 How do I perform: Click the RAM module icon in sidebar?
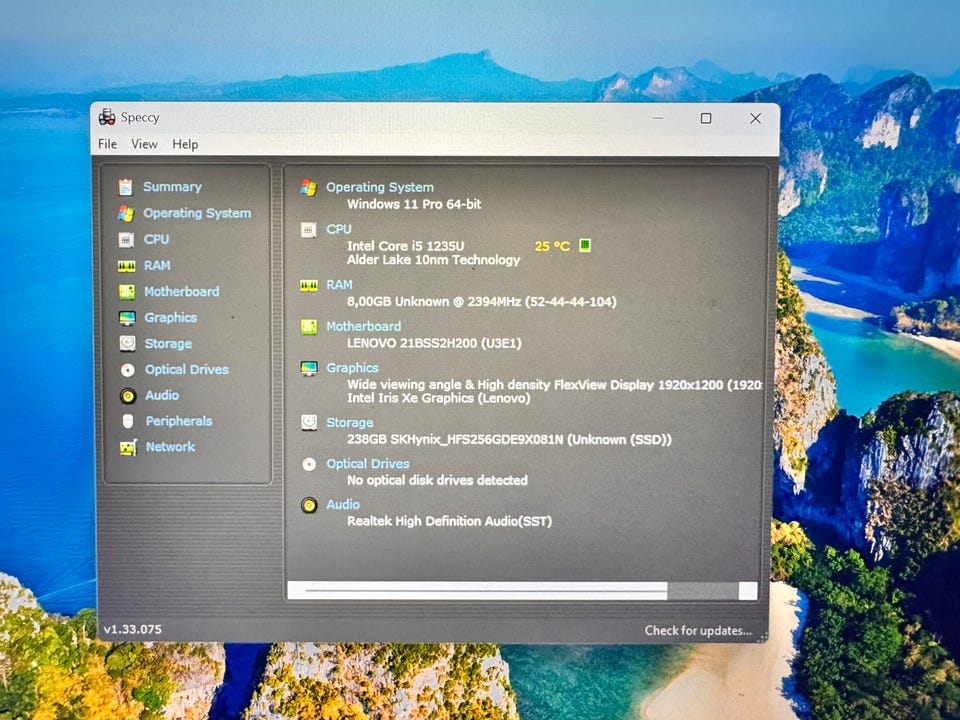(x=127, y=266)
